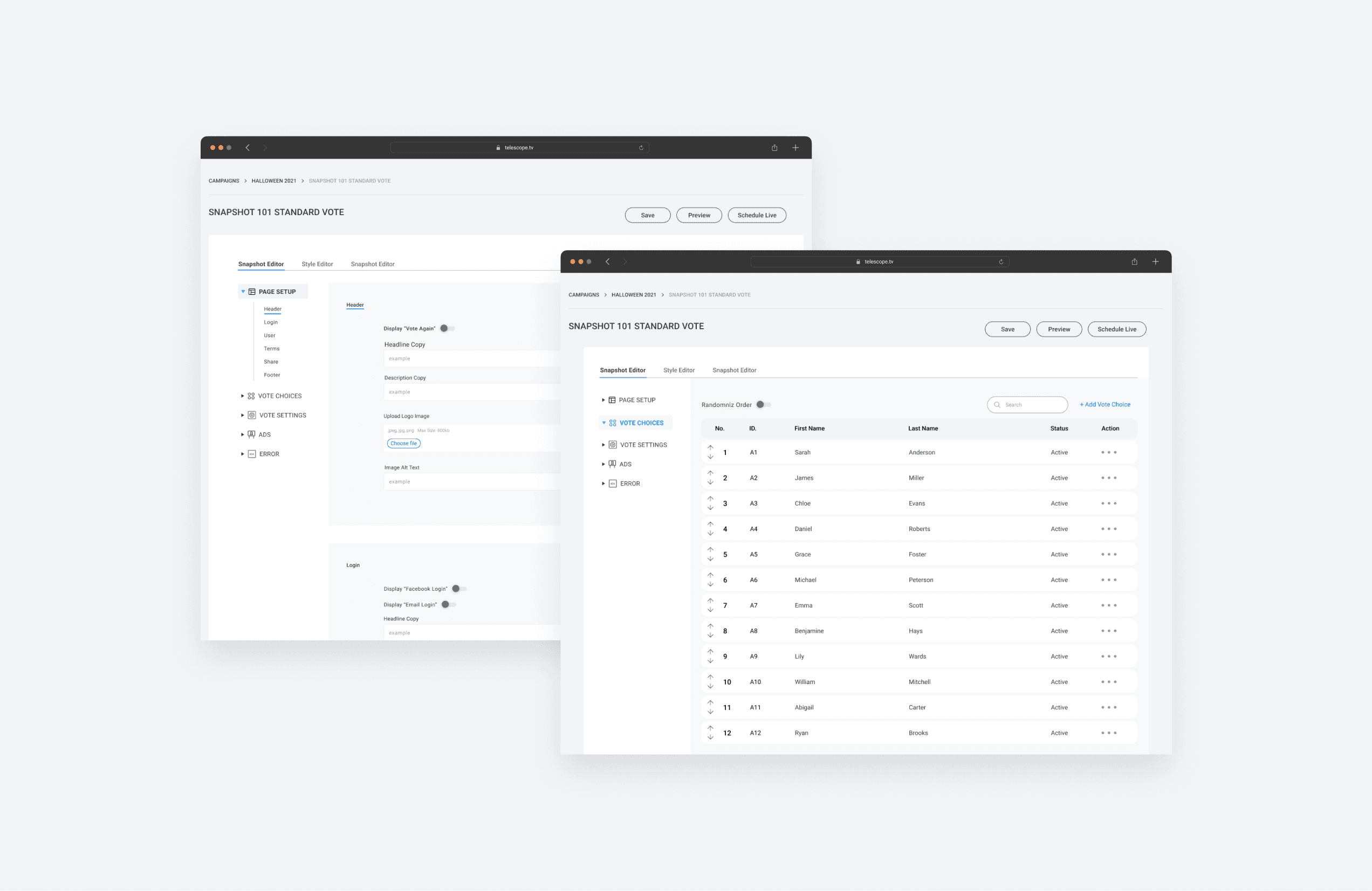Click the Vote Settings icon in front sidebar
Screen dimensions: 1372x891
point(613,445)
